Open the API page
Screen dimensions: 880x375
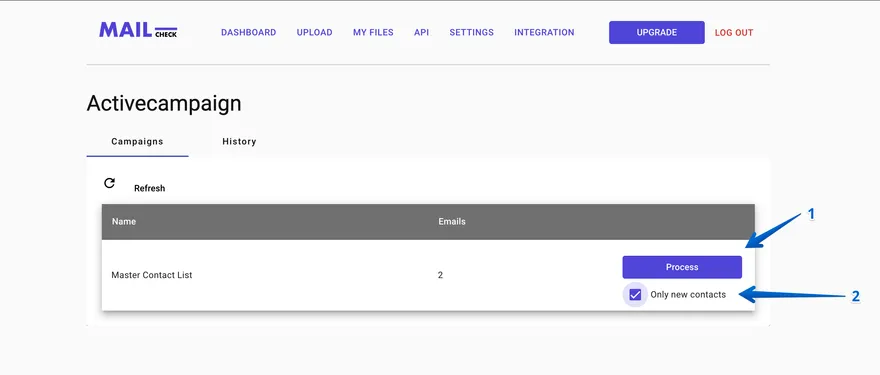coord(421,33)
